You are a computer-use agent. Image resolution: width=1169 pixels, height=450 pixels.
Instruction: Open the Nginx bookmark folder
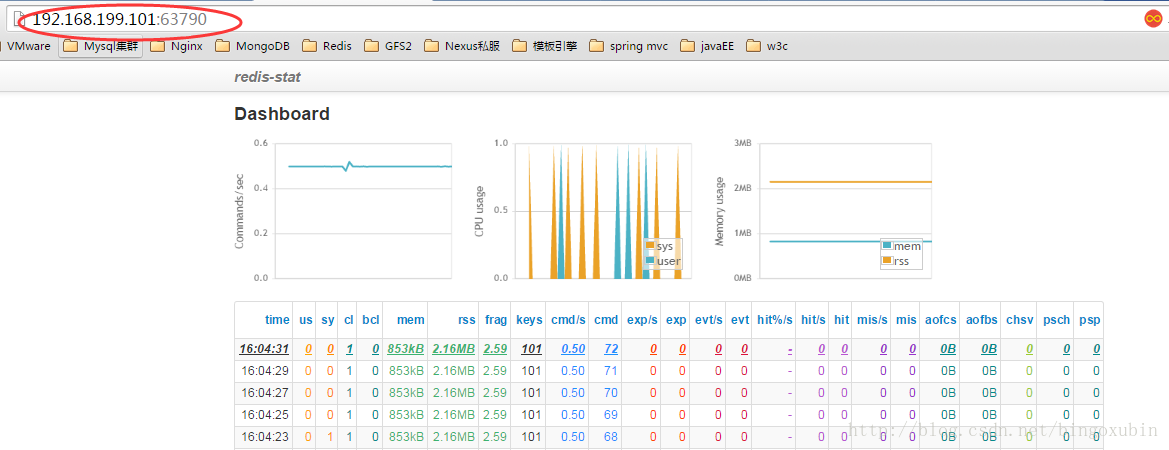(175, 46)
